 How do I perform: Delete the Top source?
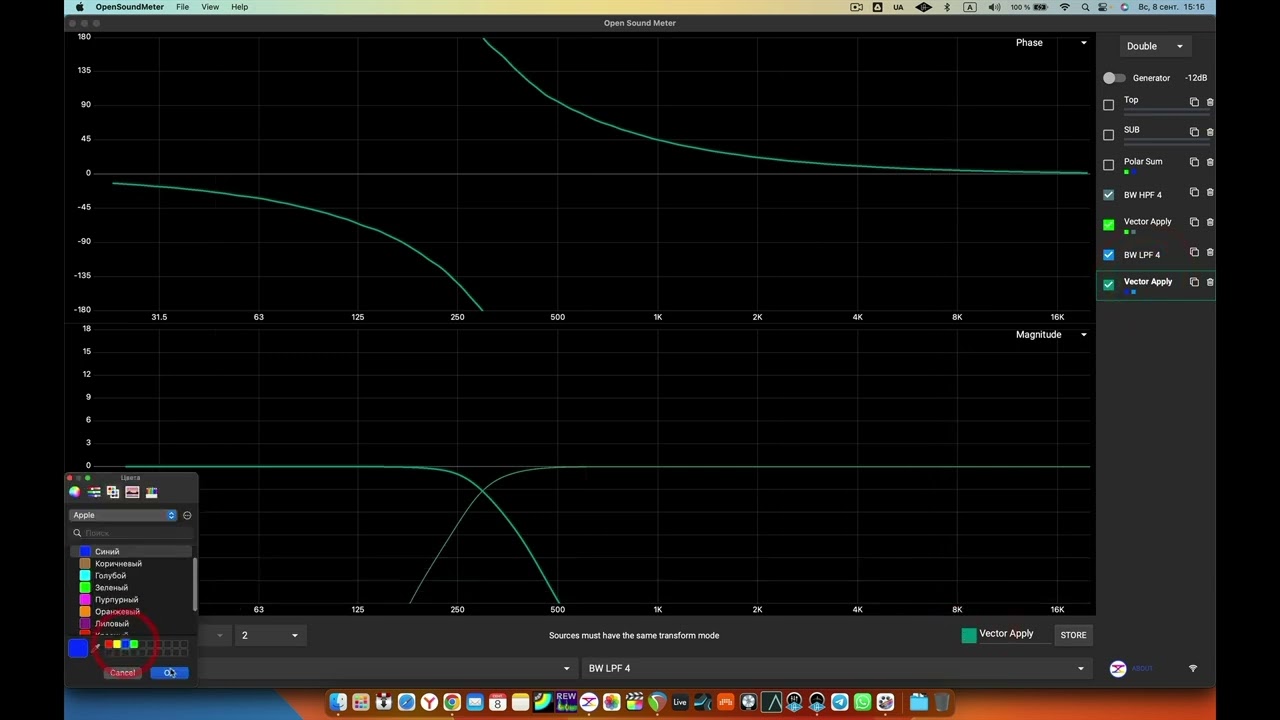(x=1210, y=102)
